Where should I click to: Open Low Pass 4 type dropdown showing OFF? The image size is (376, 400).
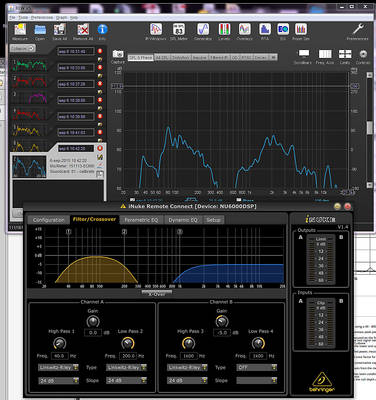257,367
